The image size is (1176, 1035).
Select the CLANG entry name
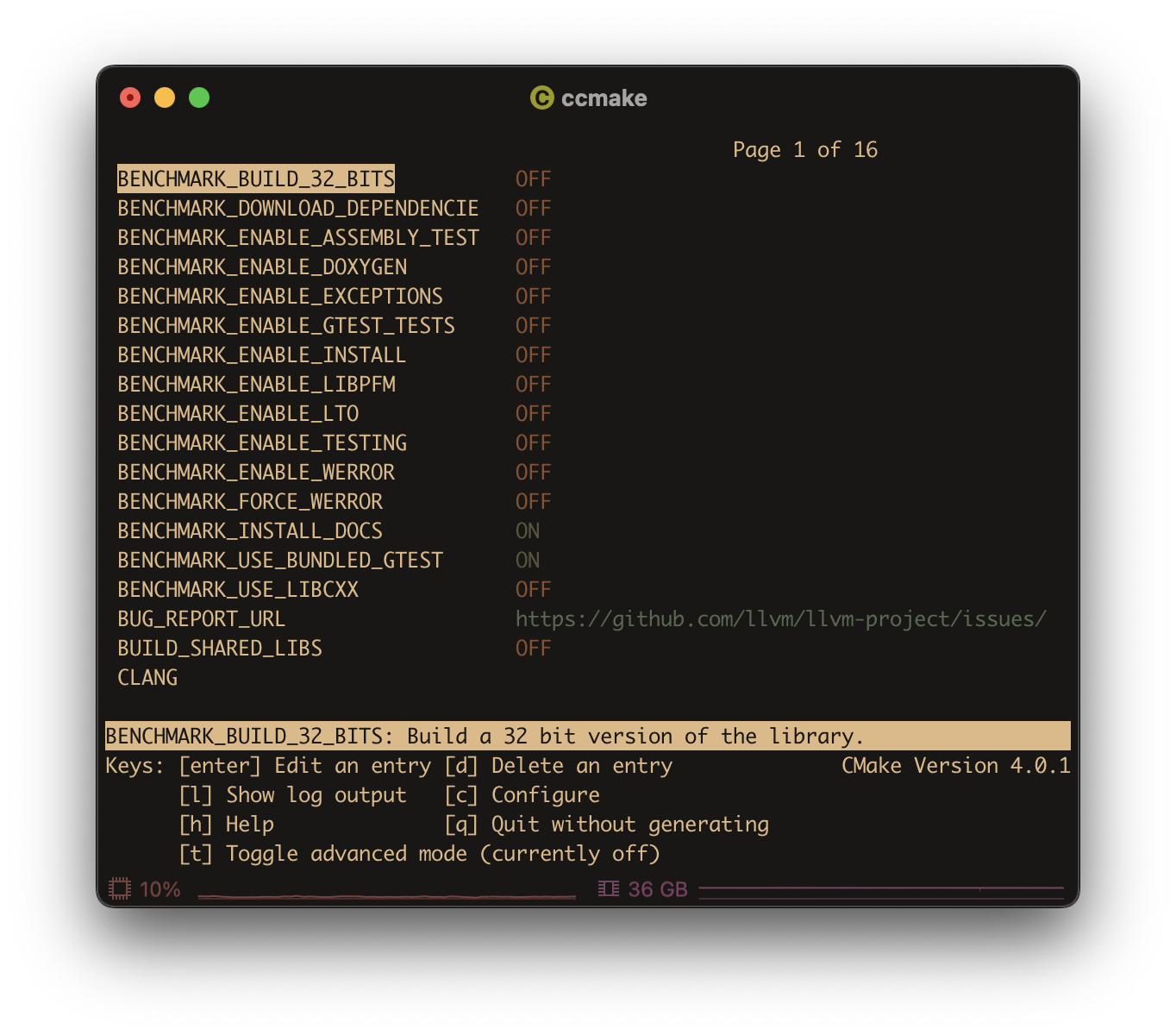coord(147,677)
